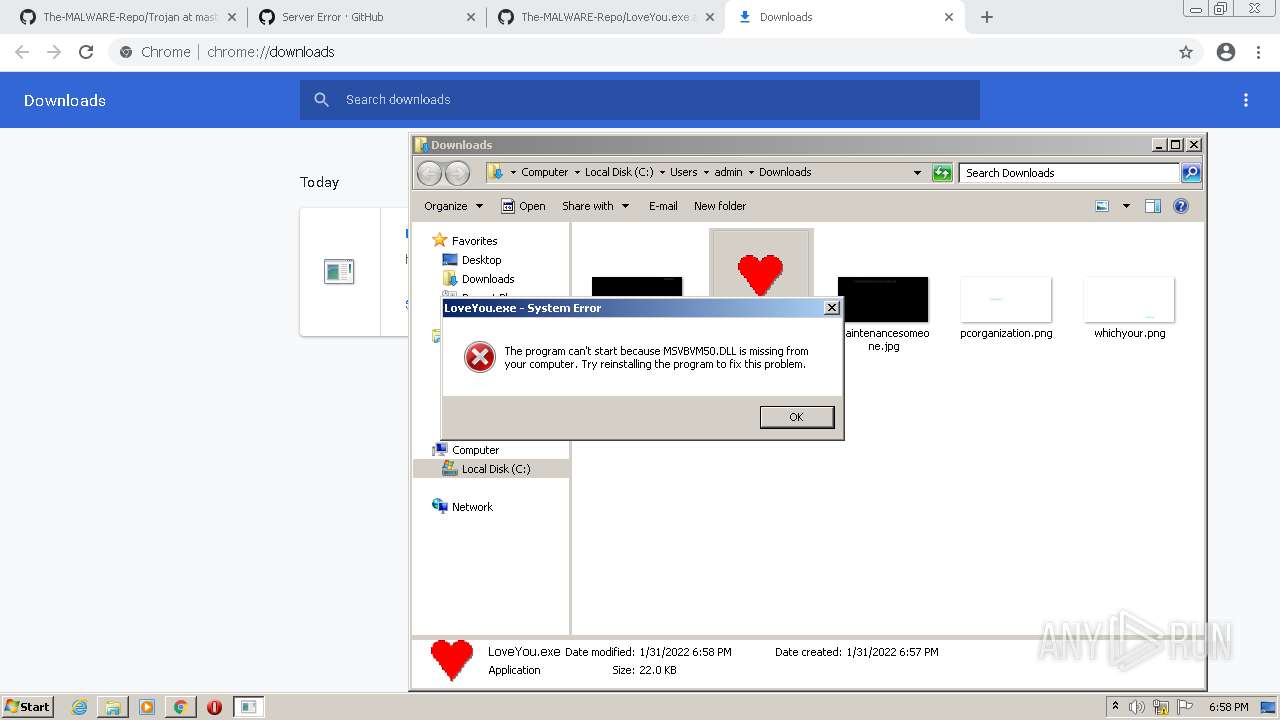Click Users in the address breadcrumb
Image resolution: width=1280 pixels, height=720 pixels.
pos(684,172)
